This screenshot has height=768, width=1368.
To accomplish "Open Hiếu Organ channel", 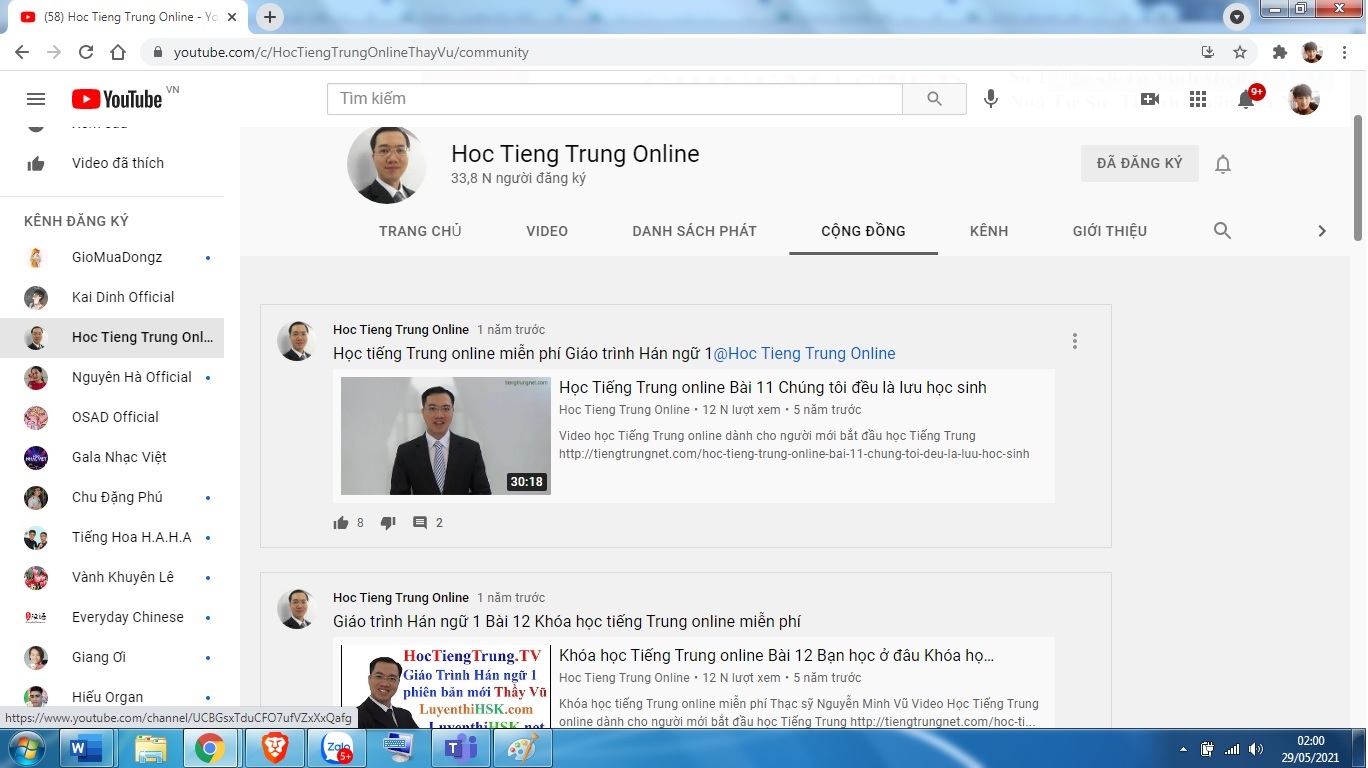I will pos(112,697).
